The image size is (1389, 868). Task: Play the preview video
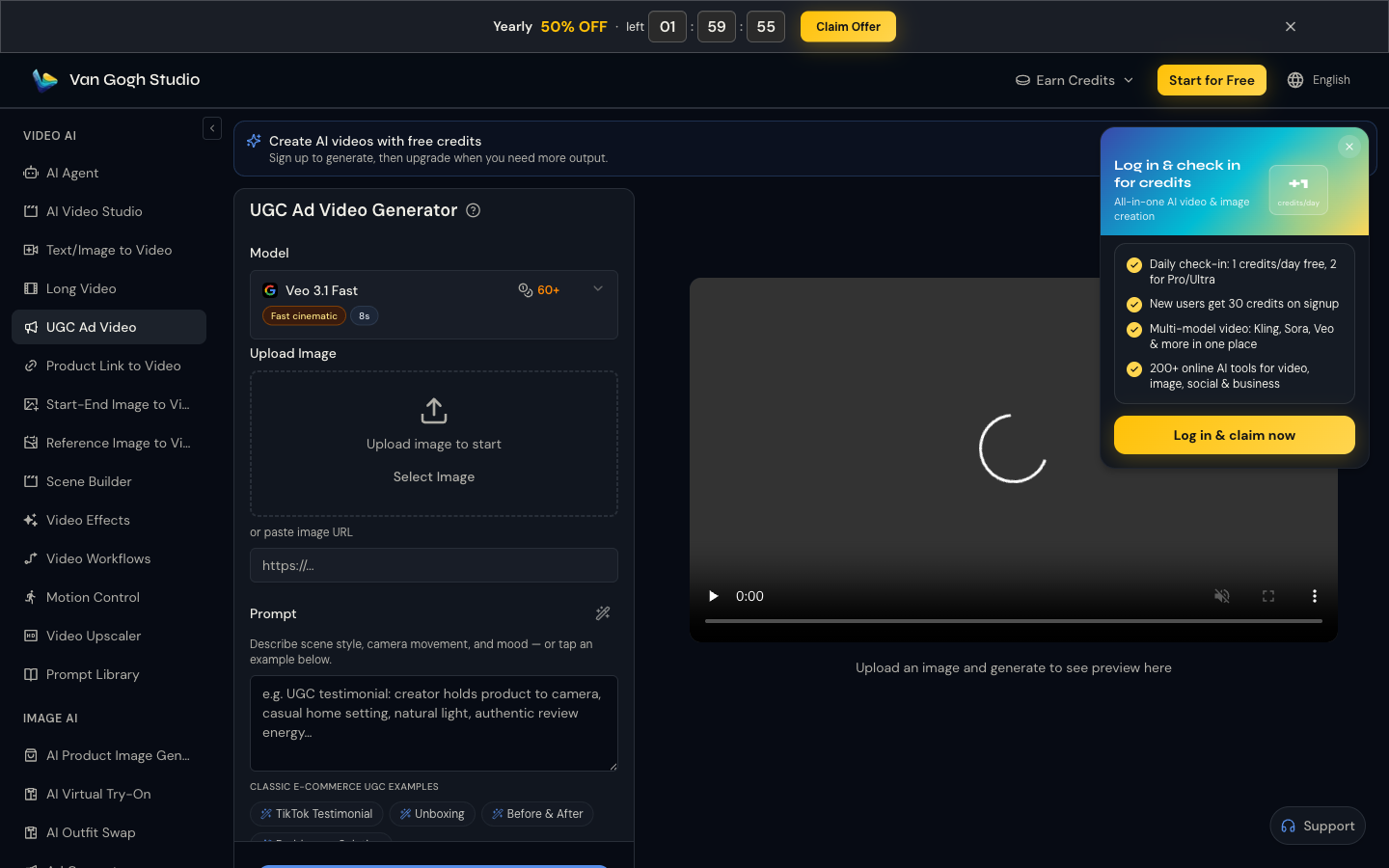pyautogui.click(x=714, y=596)
